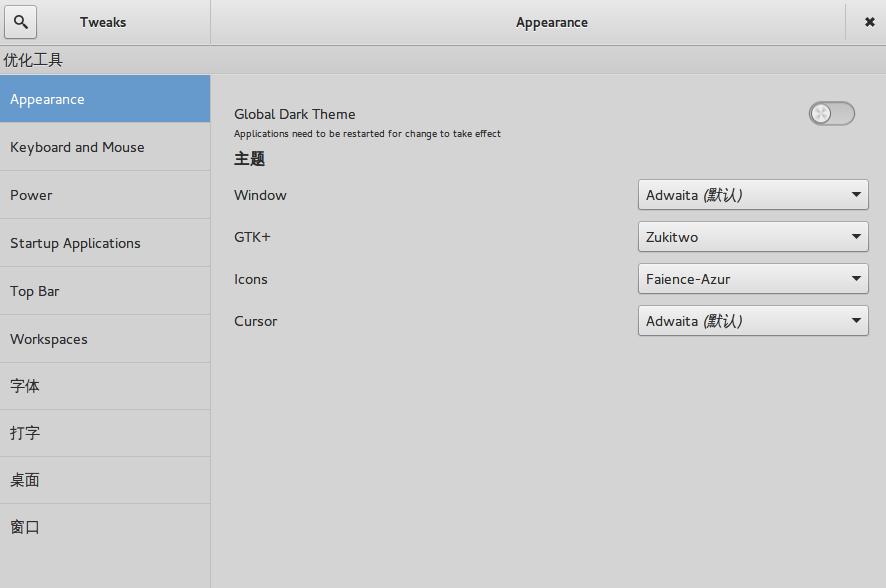The image size is (886, 588).
Task: Click the 优化工具 menu label
Action: pos(33,60)
